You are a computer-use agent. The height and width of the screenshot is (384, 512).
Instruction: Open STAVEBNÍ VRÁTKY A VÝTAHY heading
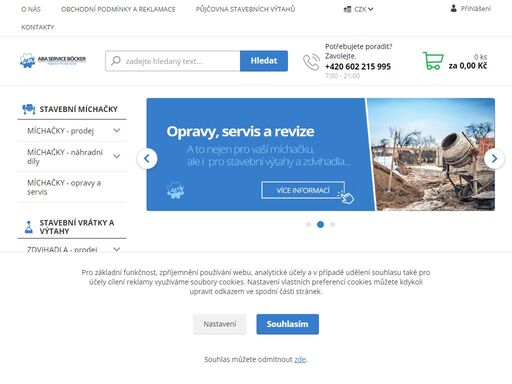pos(77,227)
